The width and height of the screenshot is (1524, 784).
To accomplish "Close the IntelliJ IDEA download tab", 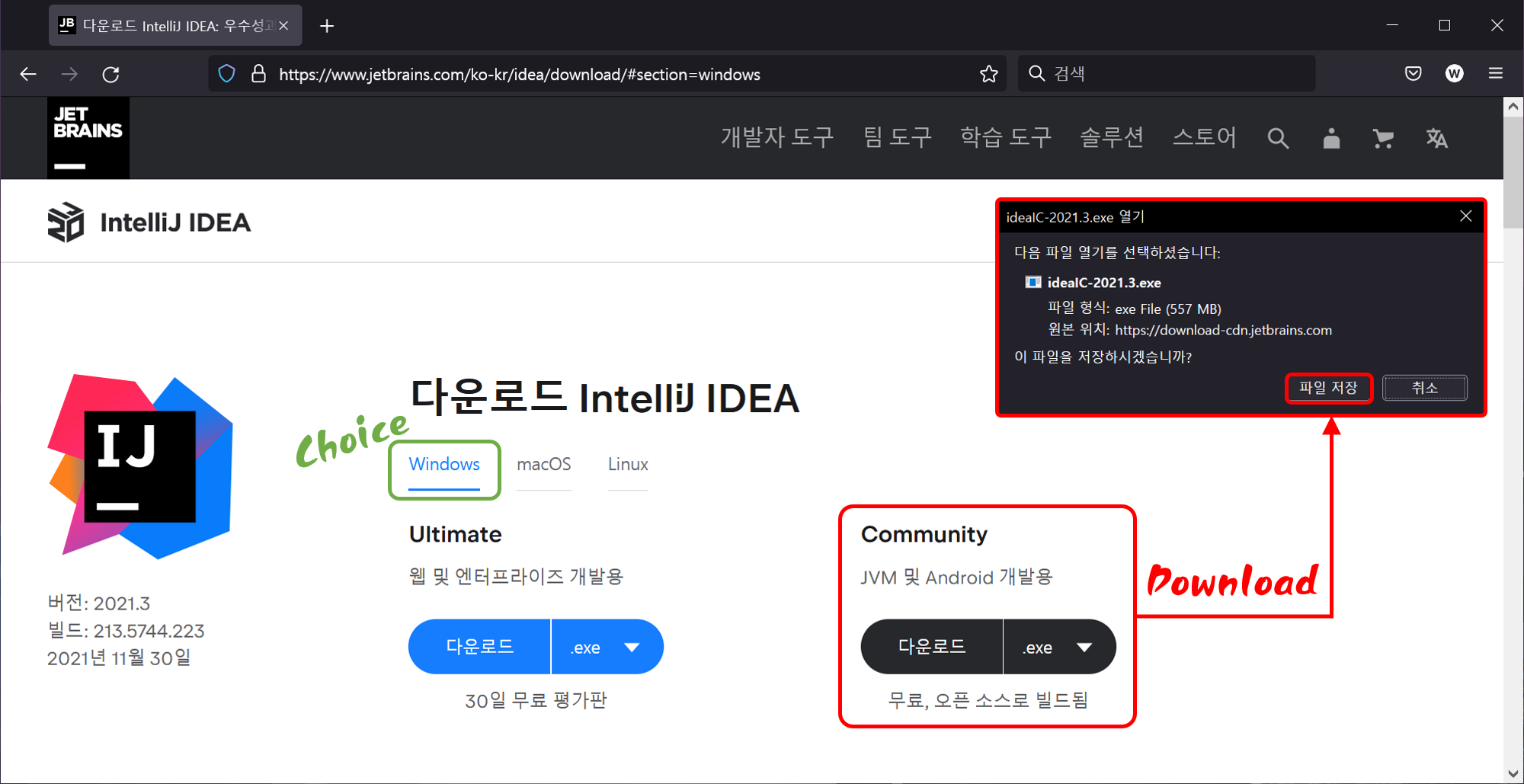I will [x=283, y=26].
